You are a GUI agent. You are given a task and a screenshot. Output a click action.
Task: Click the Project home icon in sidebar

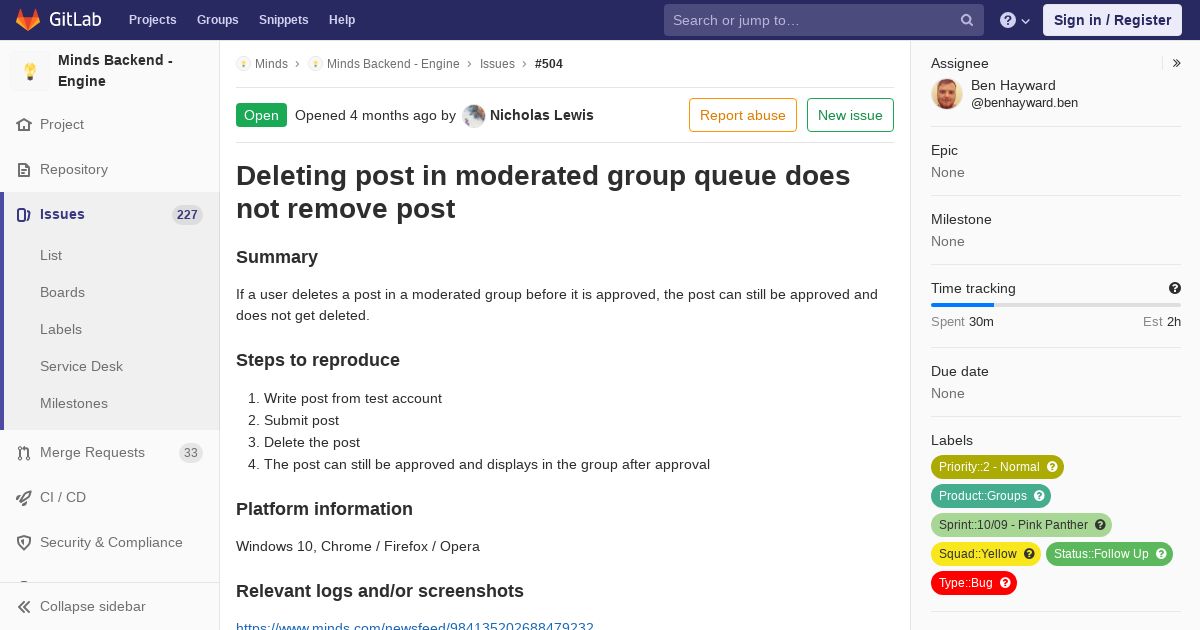pos(24,125)
